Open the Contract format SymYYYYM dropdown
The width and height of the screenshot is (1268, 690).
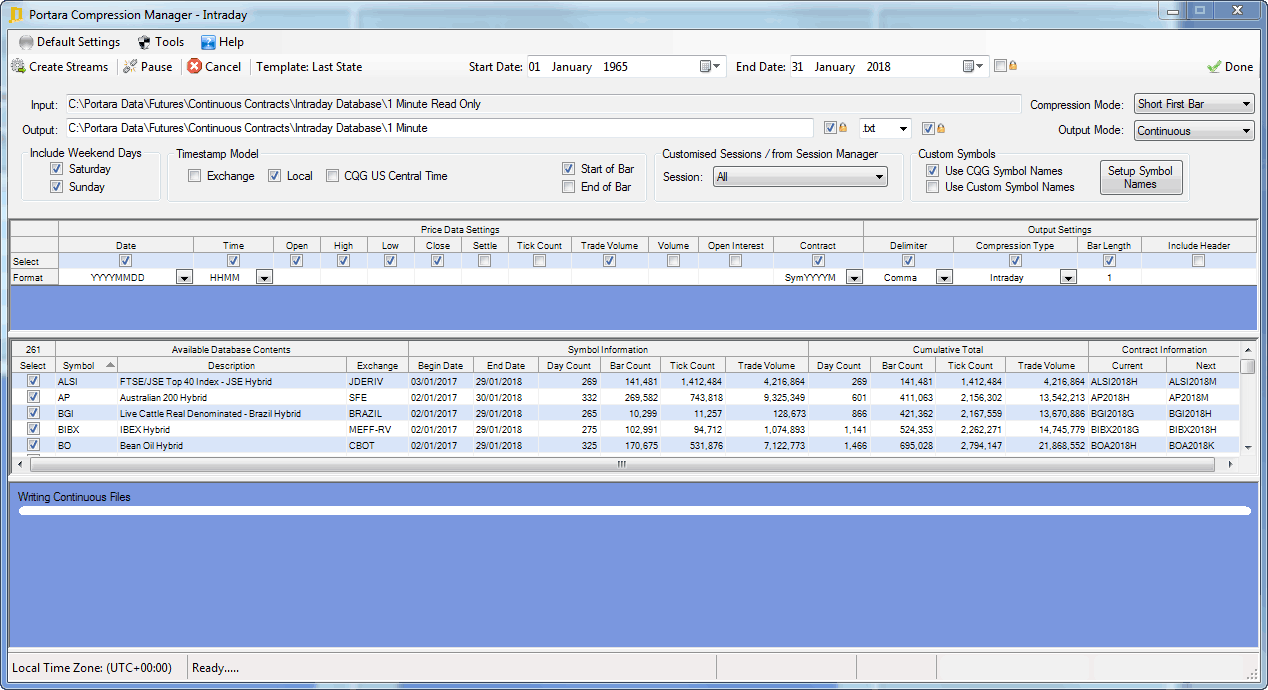[x=854, y=278]
